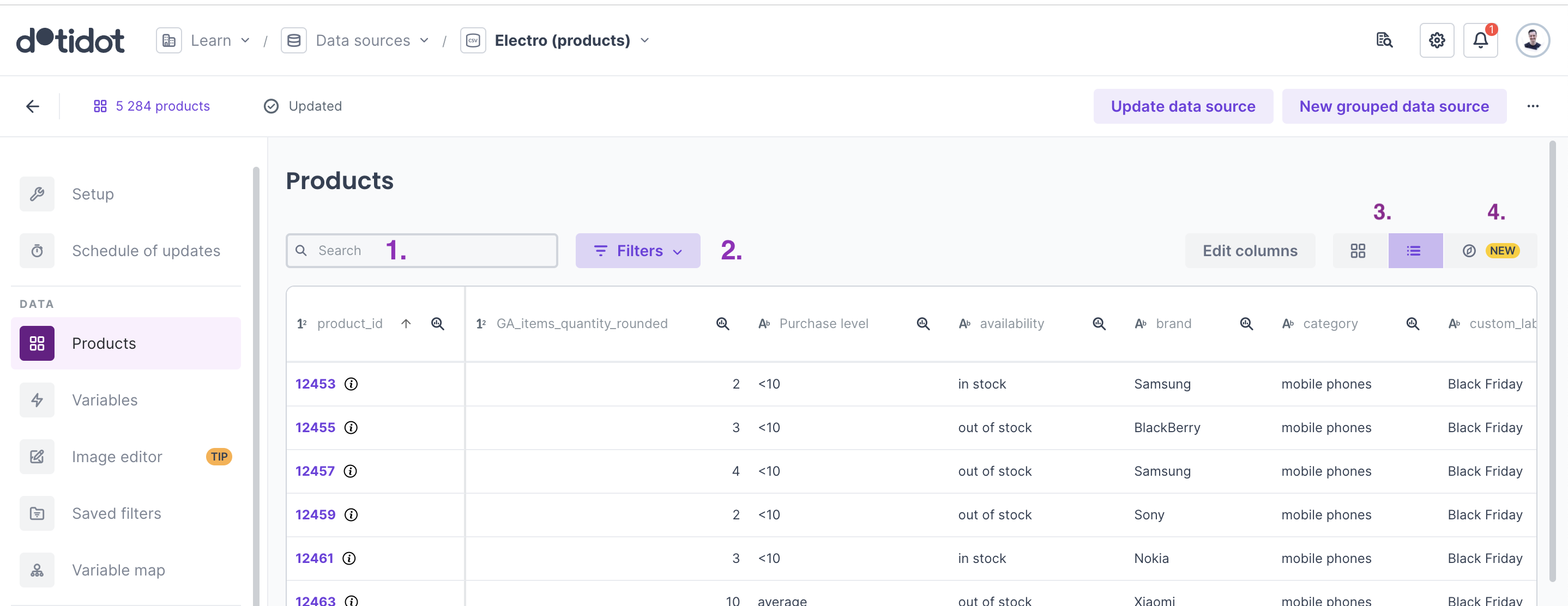Click the page vertical scrollbar

[x=1552, y=359]
